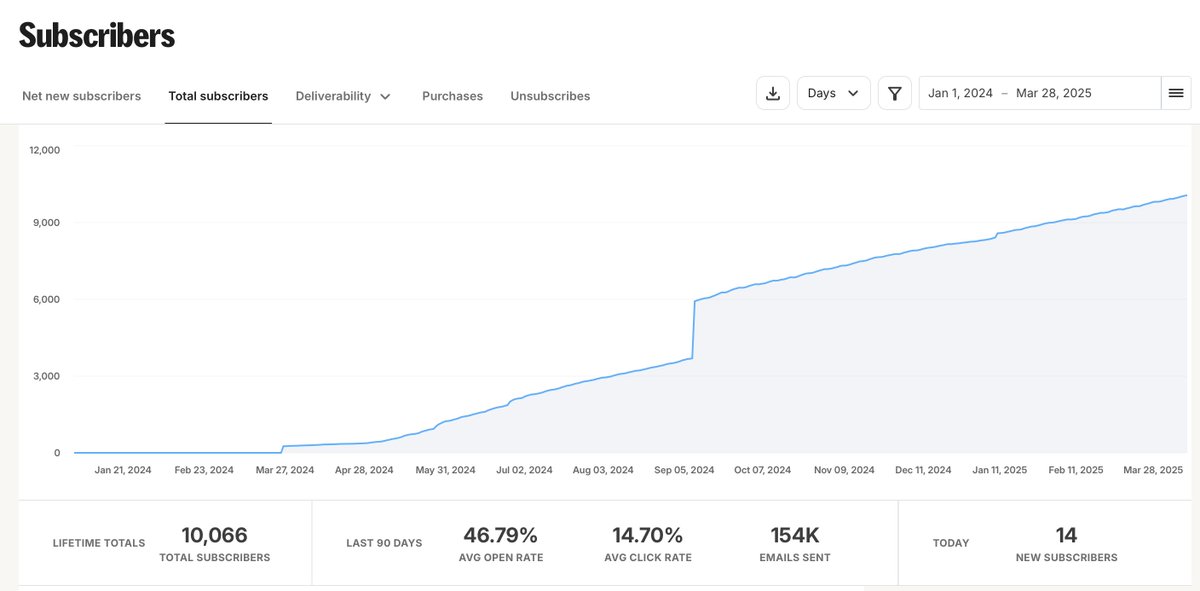This screenshot has height=591, width=1200.
Task: Click the 14.70% avg click rate
Action: tap(648, 535)
